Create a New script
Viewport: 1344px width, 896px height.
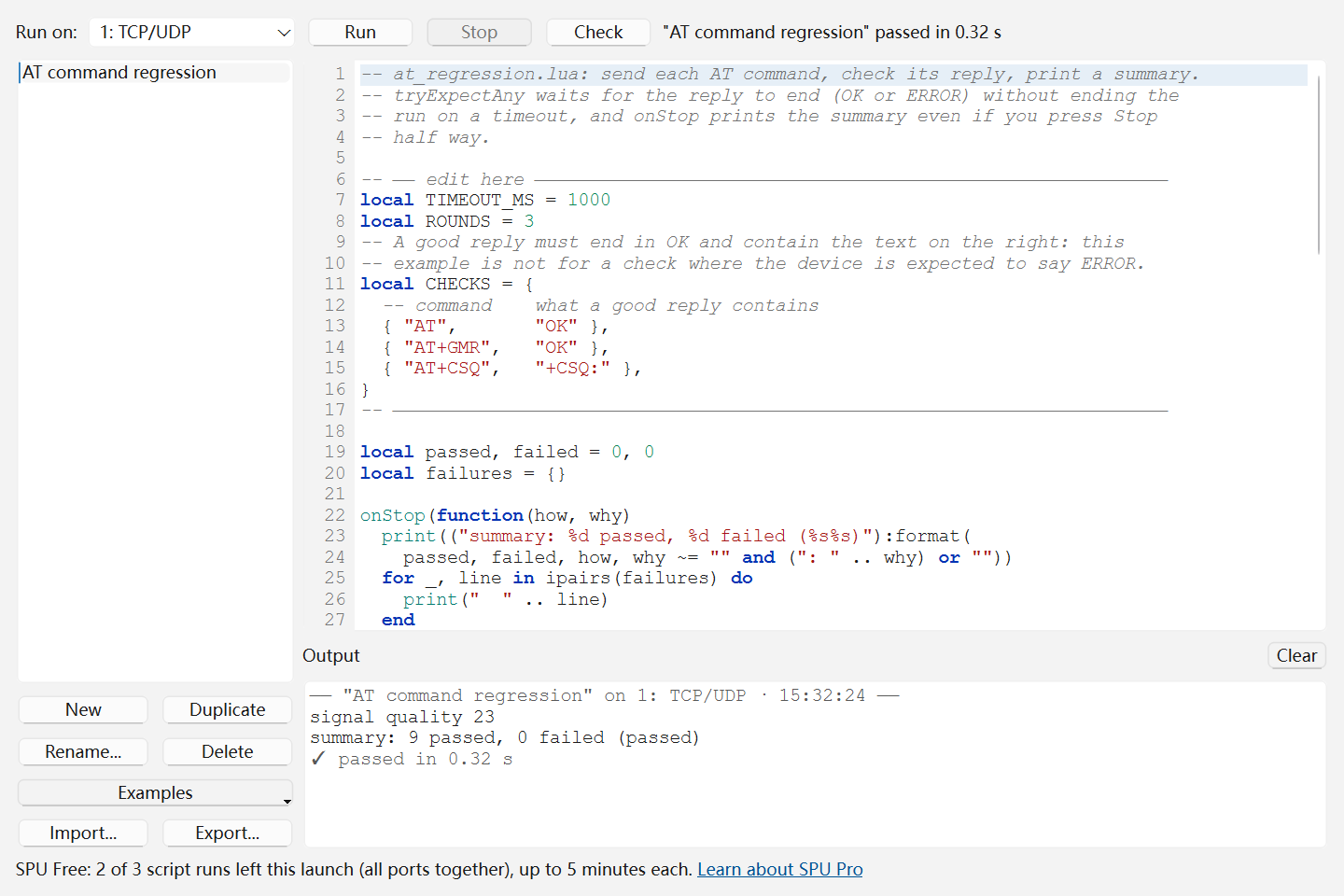point(83,709)
